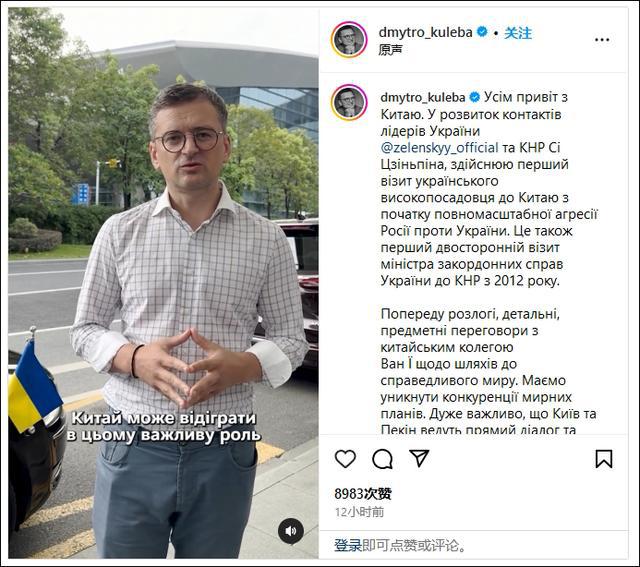The height and width of the screenshot is (567, 640).
Task: Share the post with the paper plane icon
Action: click(419, 458)
